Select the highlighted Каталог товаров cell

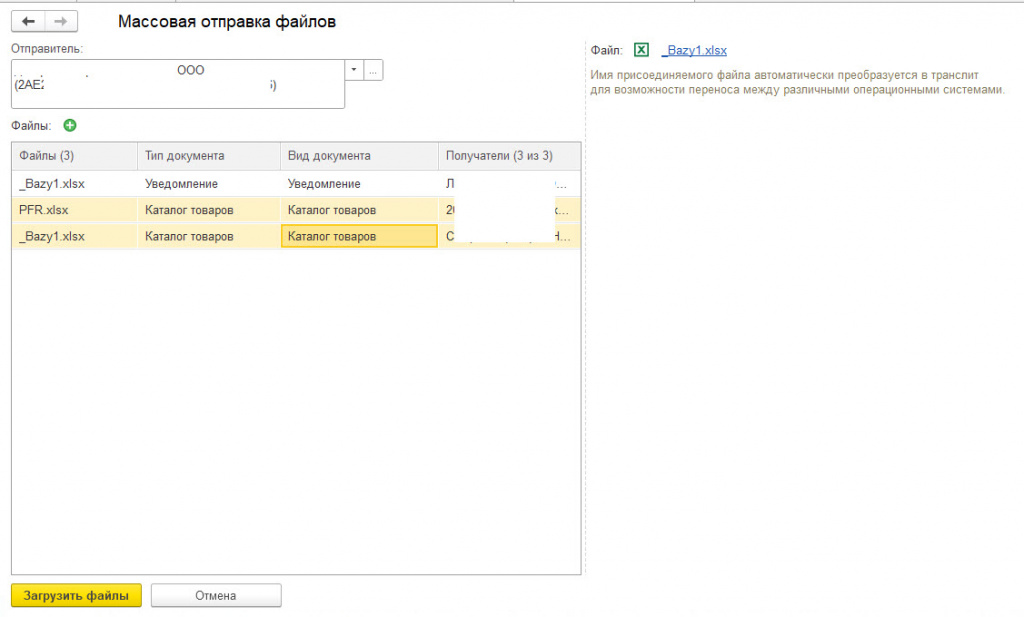pyautogui.click(x=359, y=236)
